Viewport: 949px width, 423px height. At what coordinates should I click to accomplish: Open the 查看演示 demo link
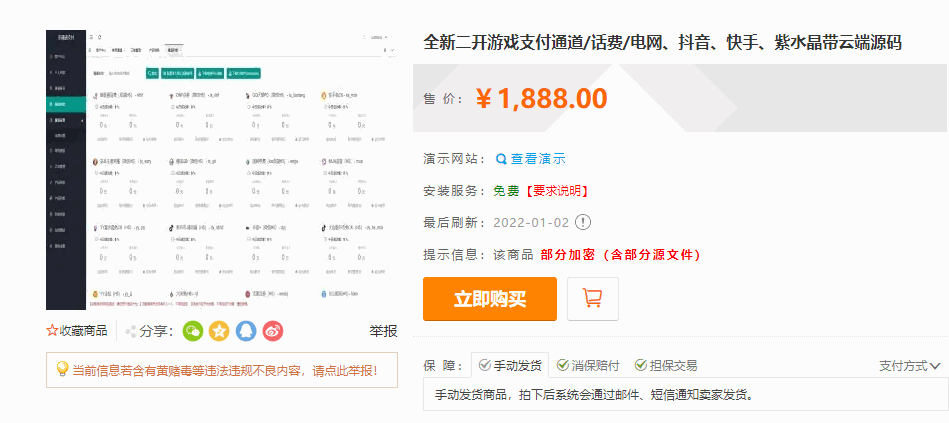(x=538, y=159)
